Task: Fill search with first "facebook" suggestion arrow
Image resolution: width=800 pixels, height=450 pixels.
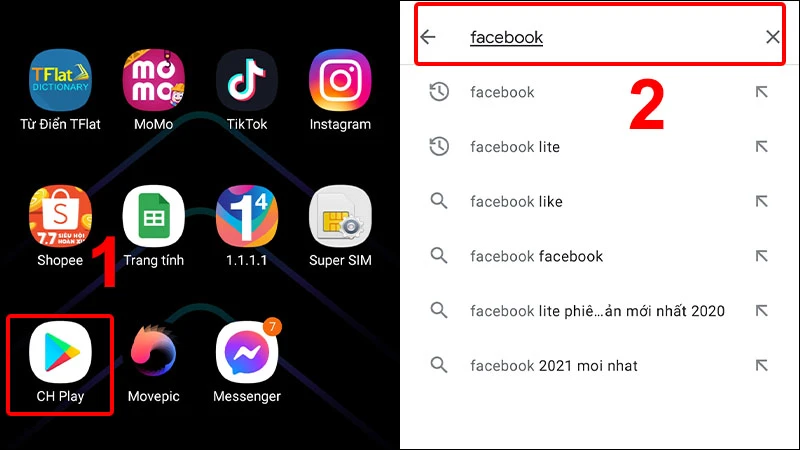Action: pos(762,92)
